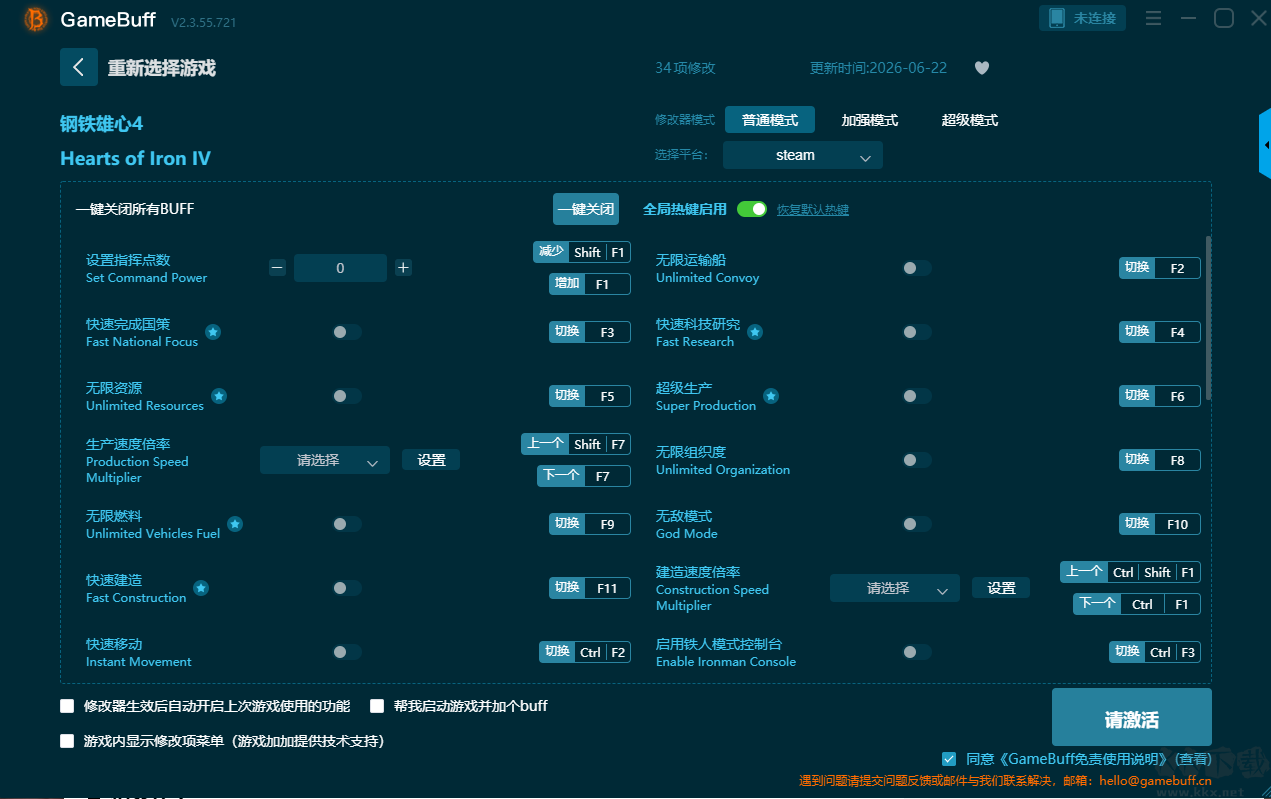1271x799 pixels.
Task: Click 设置 for Construction Speed Multiplier
Action: tap(1001, 588)
